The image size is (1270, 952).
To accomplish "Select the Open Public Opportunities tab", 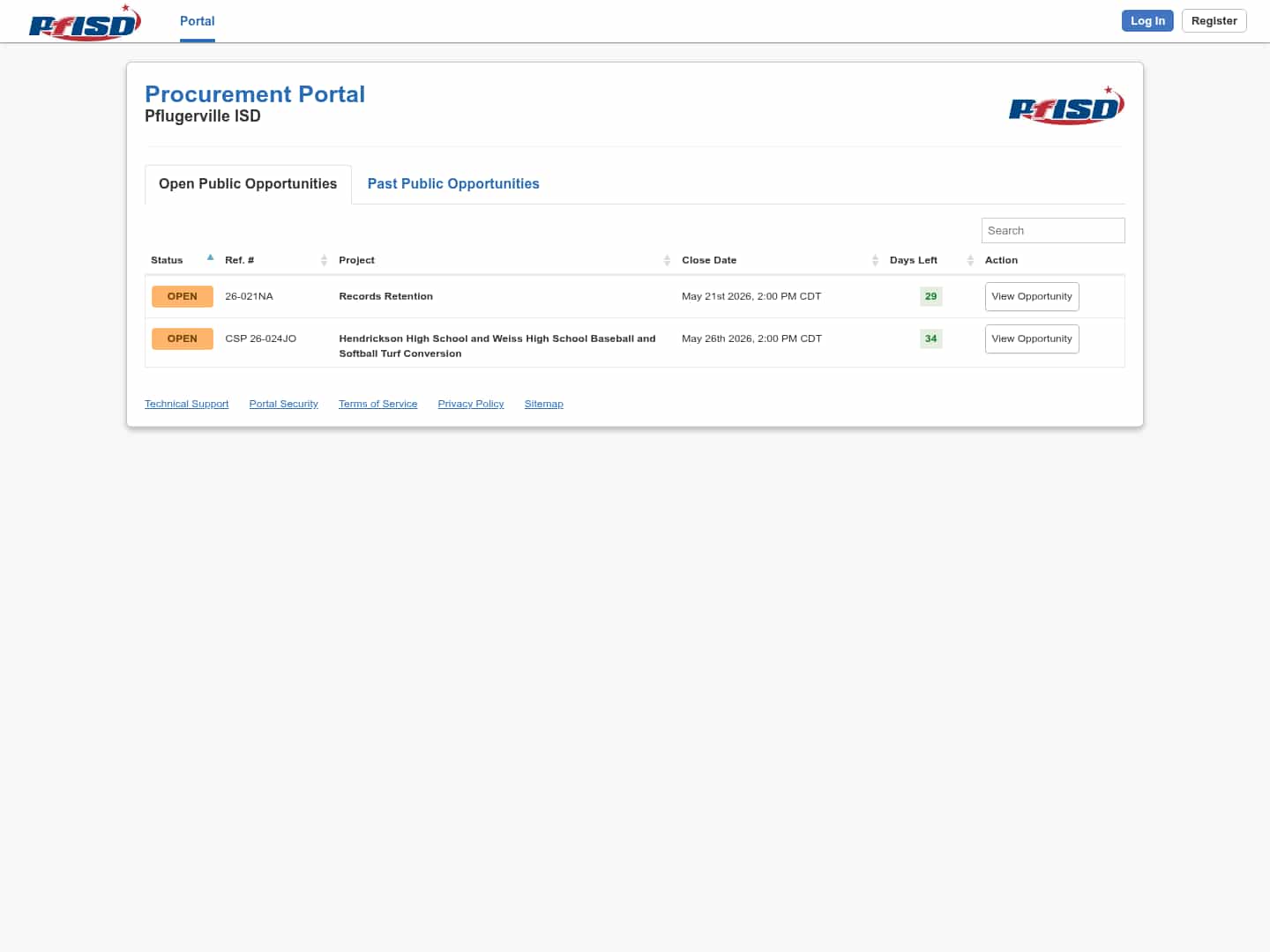I will click(x=248, y=183).
